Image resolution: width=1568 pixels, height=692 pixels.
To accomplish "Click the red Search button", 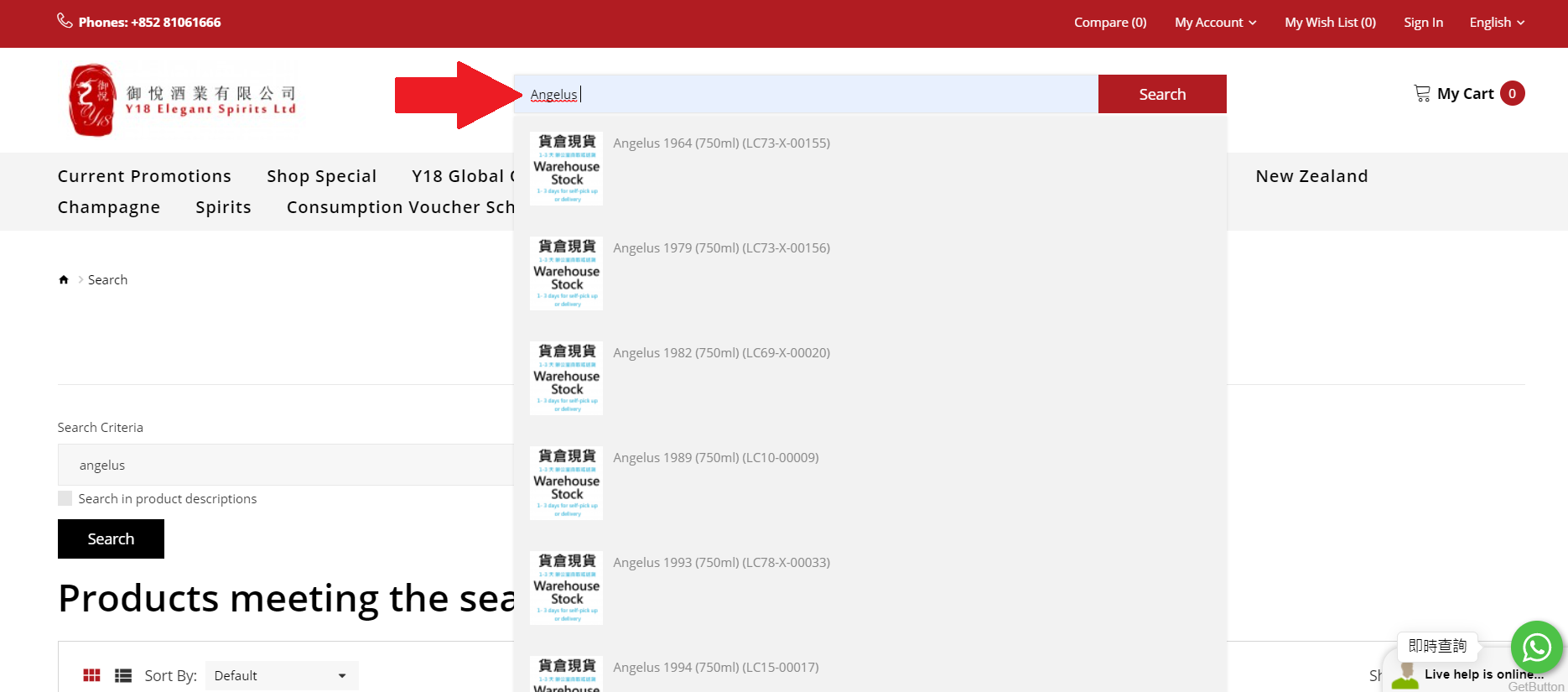I will [x=1161, y=94].
